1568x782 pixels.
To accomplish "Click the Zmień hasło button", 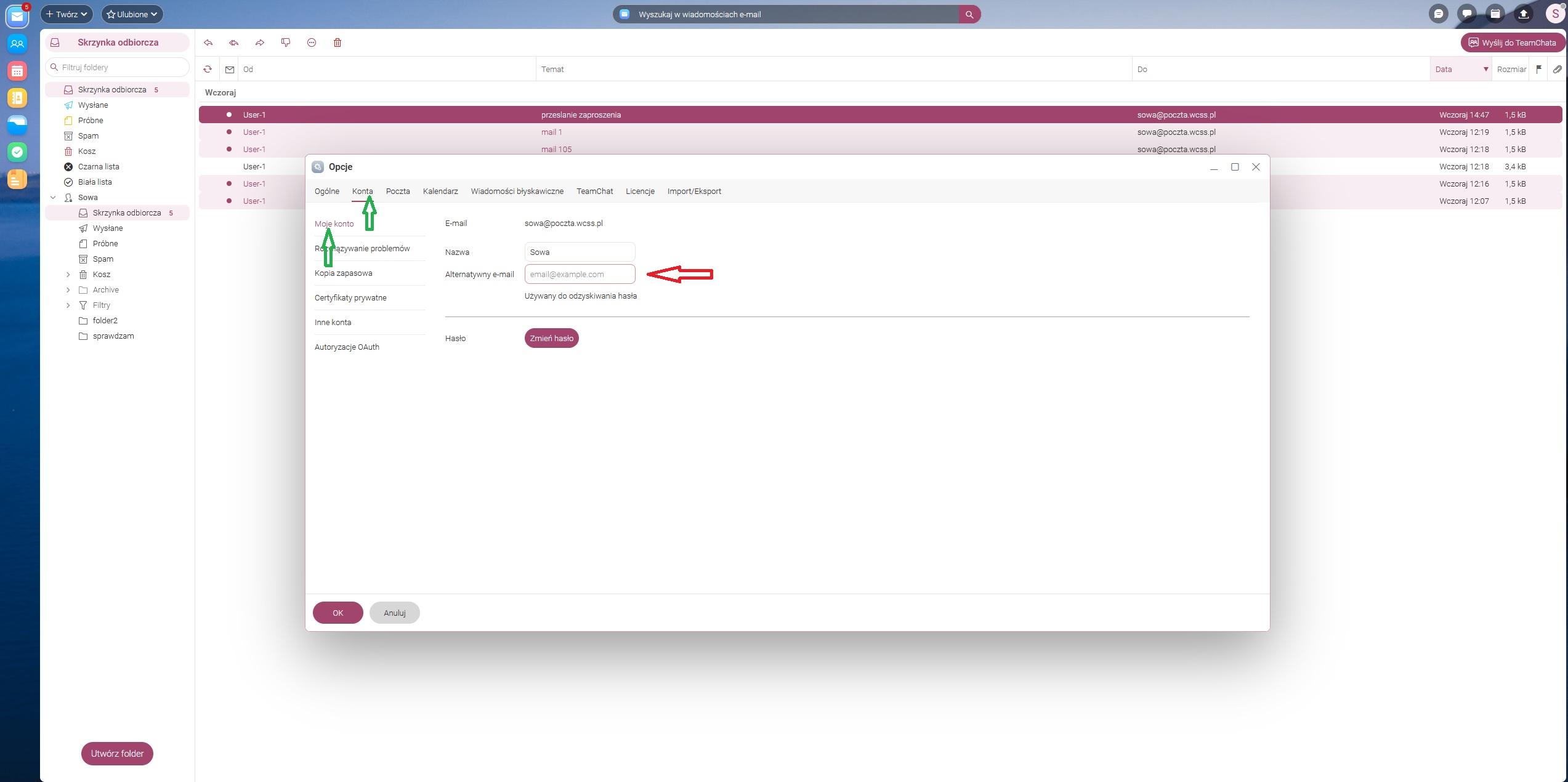I will click(x=551, y=338).
